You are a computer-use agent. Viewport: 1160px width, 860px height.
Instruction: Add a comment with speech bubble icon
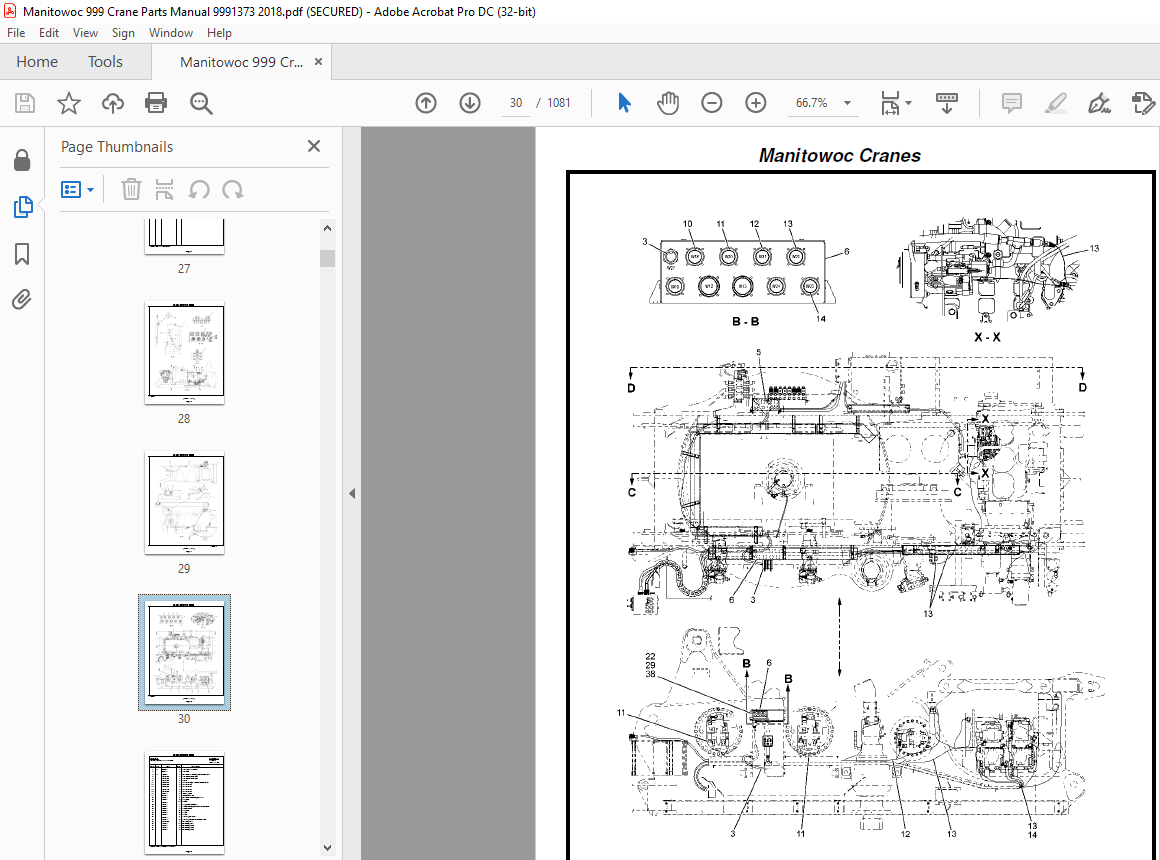[1011, 103]
